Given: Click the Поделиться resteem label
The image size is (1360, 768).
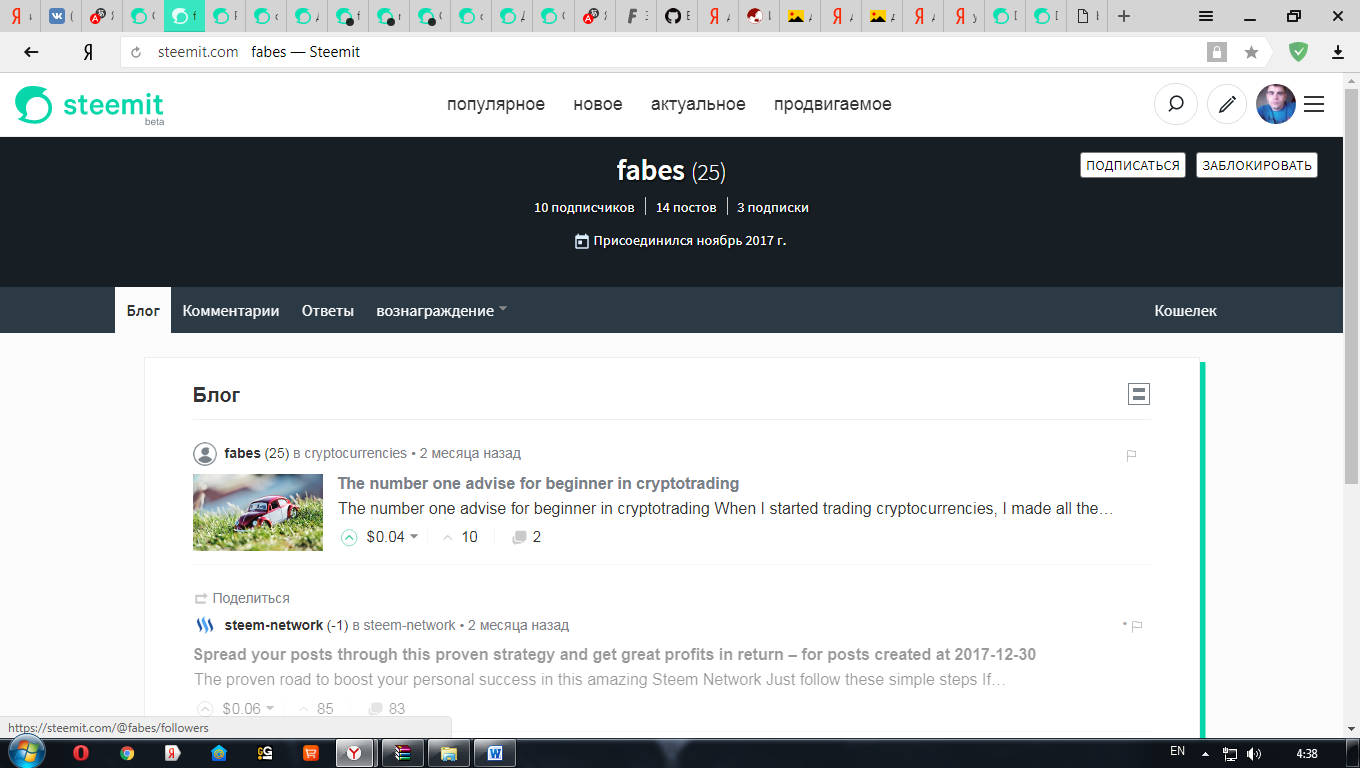Looking at the screenshot, I should [250, 598].
